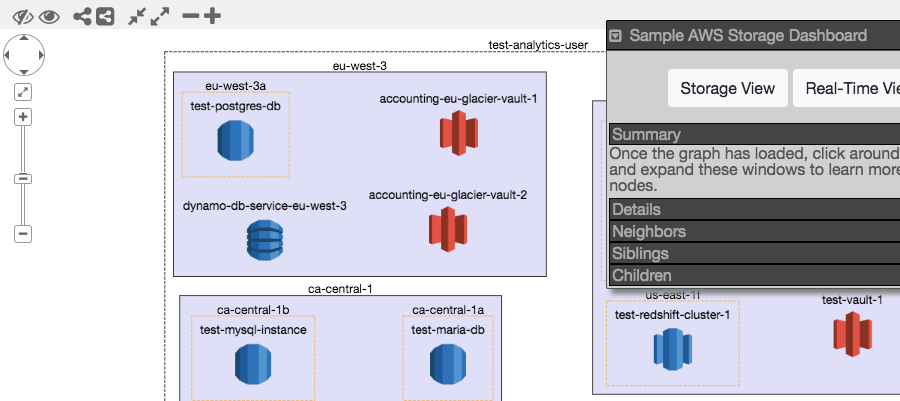Select the test-mysql-instance database icon
Viewport: 900px width, 401px height.
coord(253,364)
